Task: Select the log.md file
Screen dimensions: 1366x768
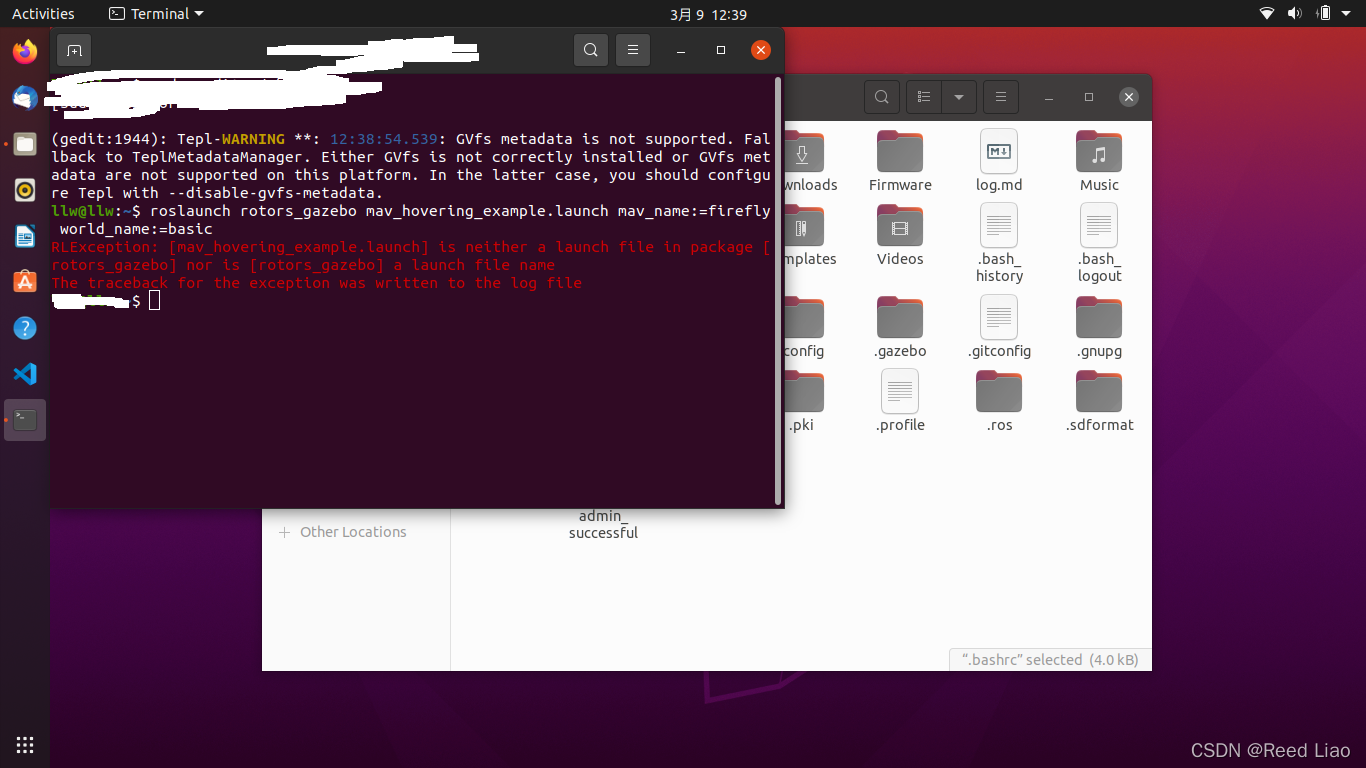Action: tap(999, 161)
